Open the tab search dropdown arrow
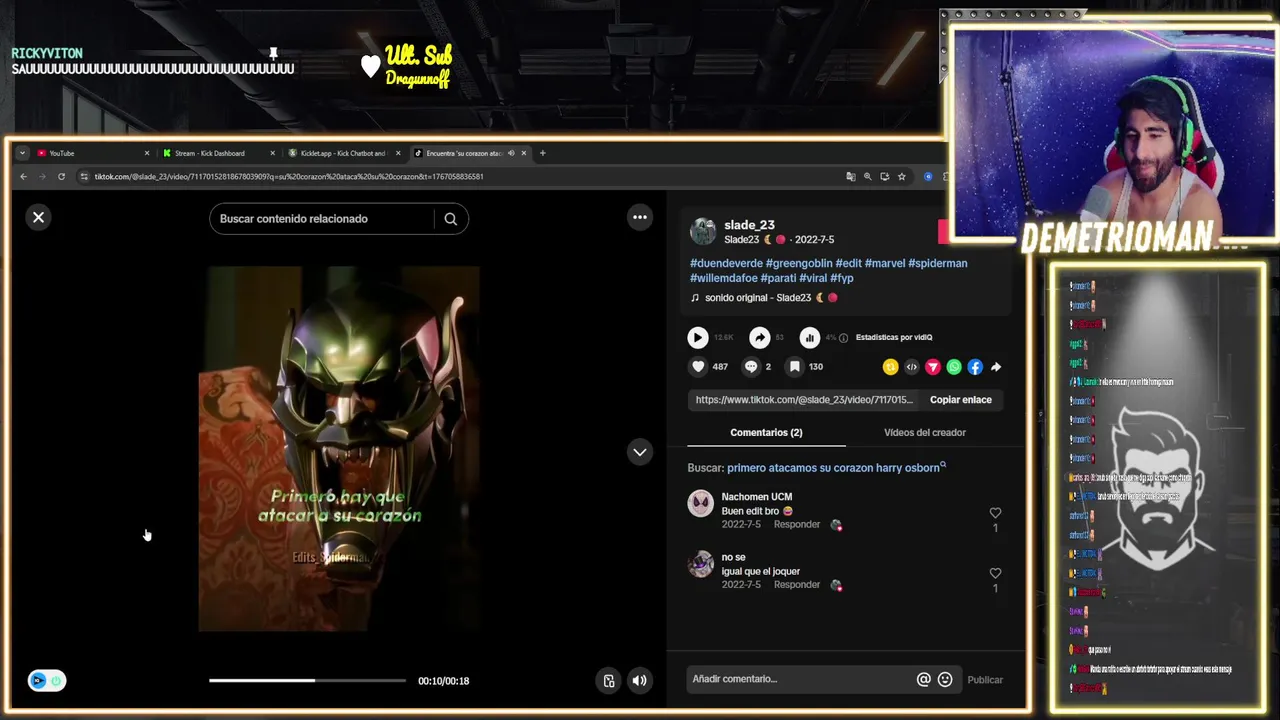The width and height of the screenshot is (1280, 720). click(22, 153)
